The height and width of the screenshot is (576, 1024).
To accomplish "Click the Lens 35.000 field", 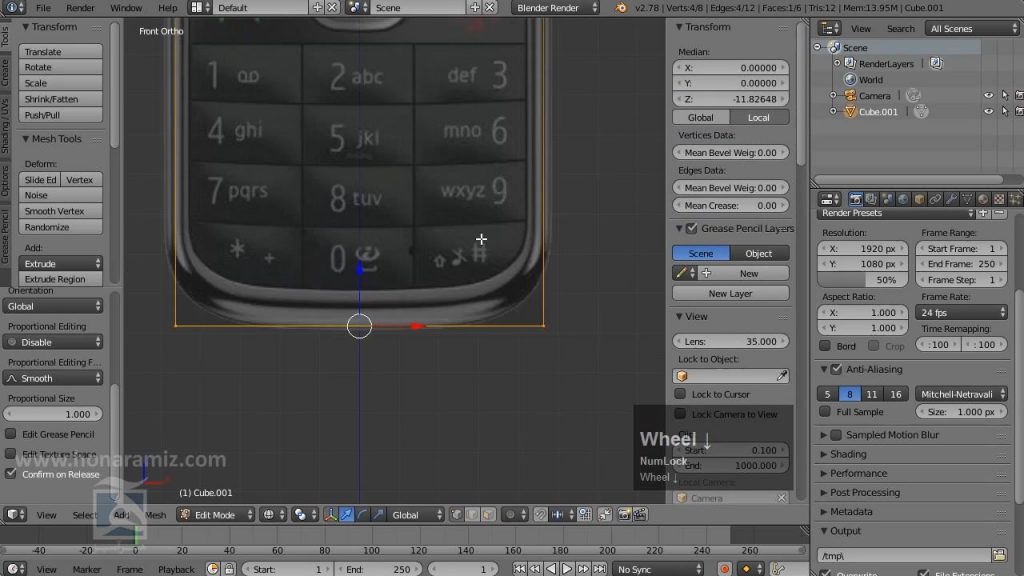I will (x=731, y=341).
